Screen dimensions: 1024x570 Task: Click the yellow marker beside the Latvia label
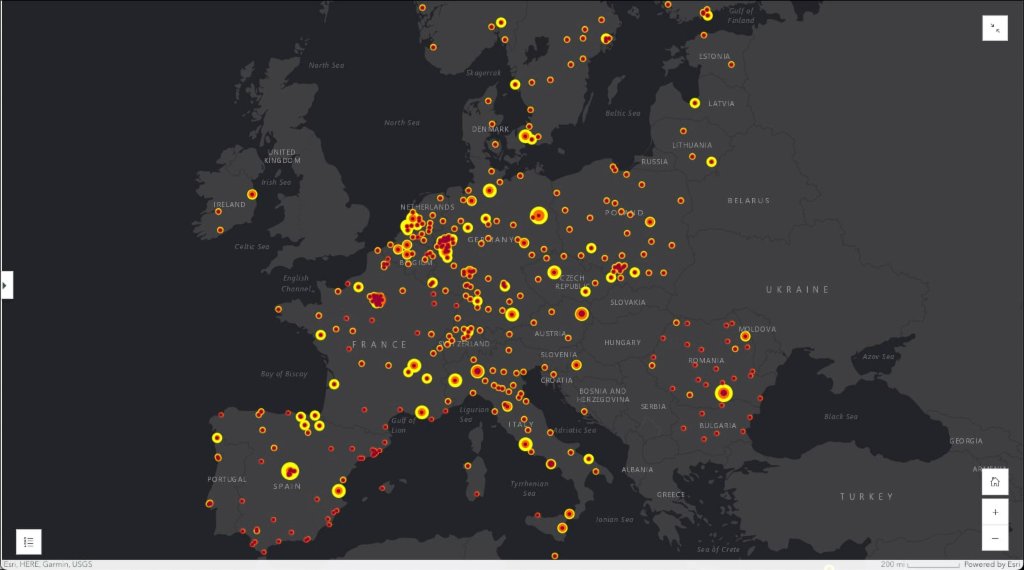tap(695, 103)
